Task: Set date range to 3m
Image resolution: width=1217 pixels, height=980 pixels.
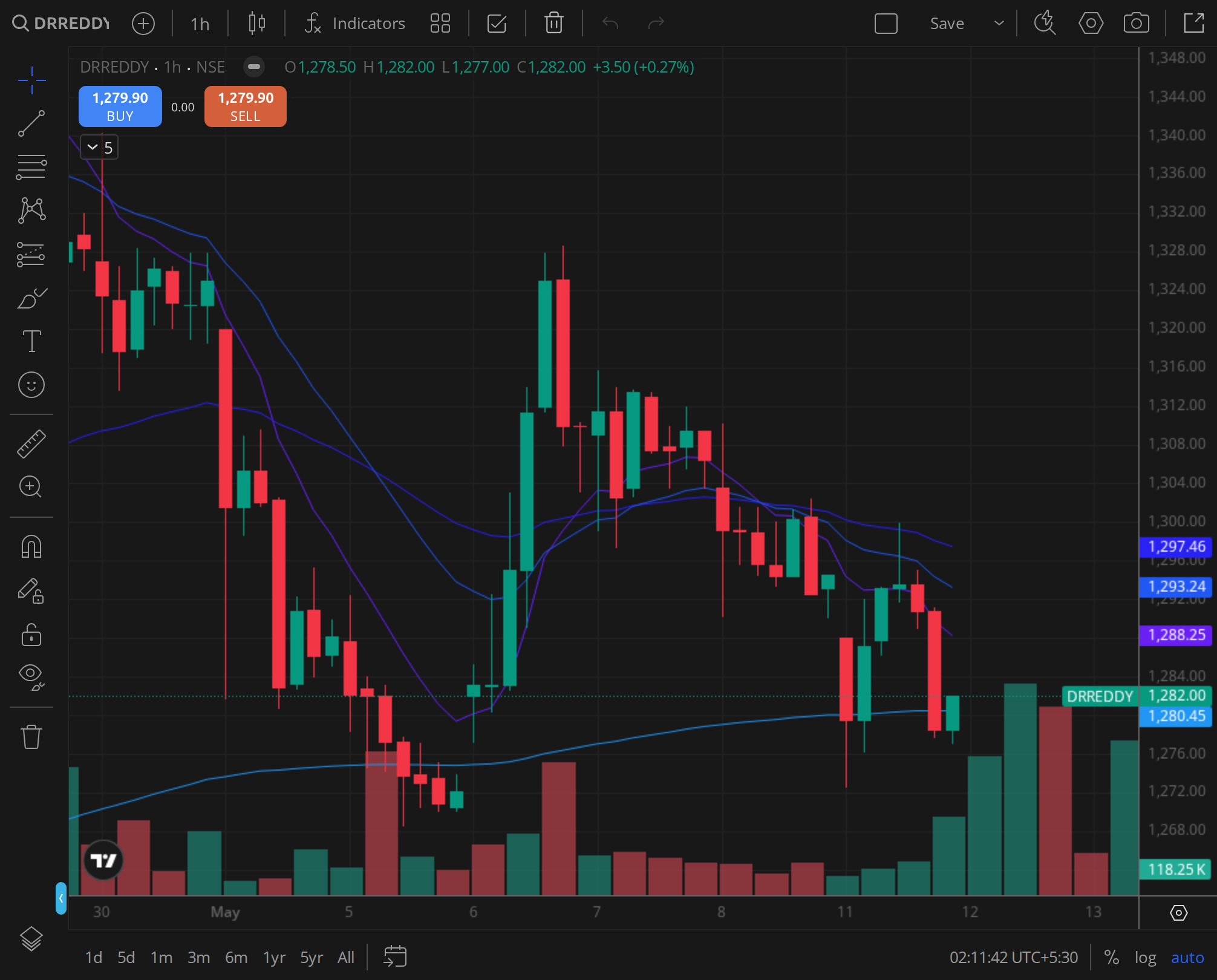Action: 198,958
